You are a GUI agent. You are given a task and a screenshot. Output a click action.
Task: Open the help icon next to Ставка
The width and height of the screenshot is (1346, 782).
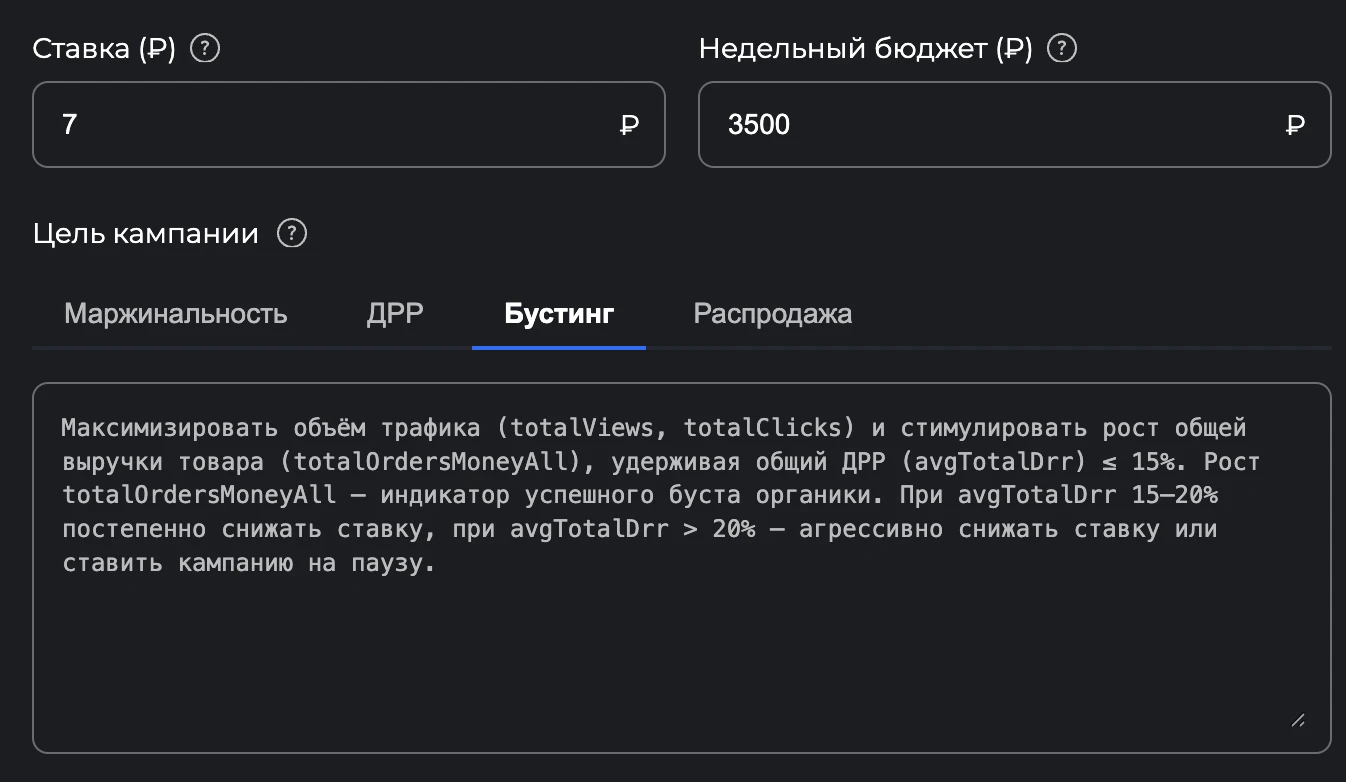204,47
